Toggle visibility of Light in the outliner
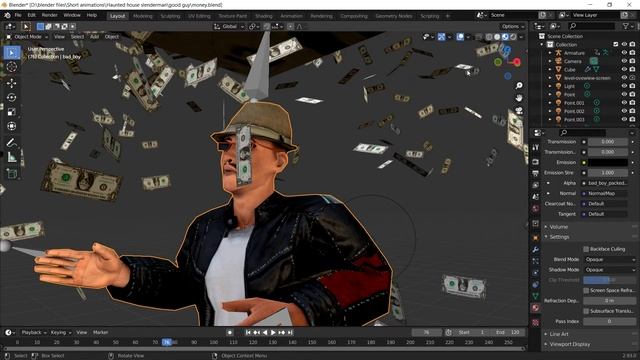 coord(624,86)
